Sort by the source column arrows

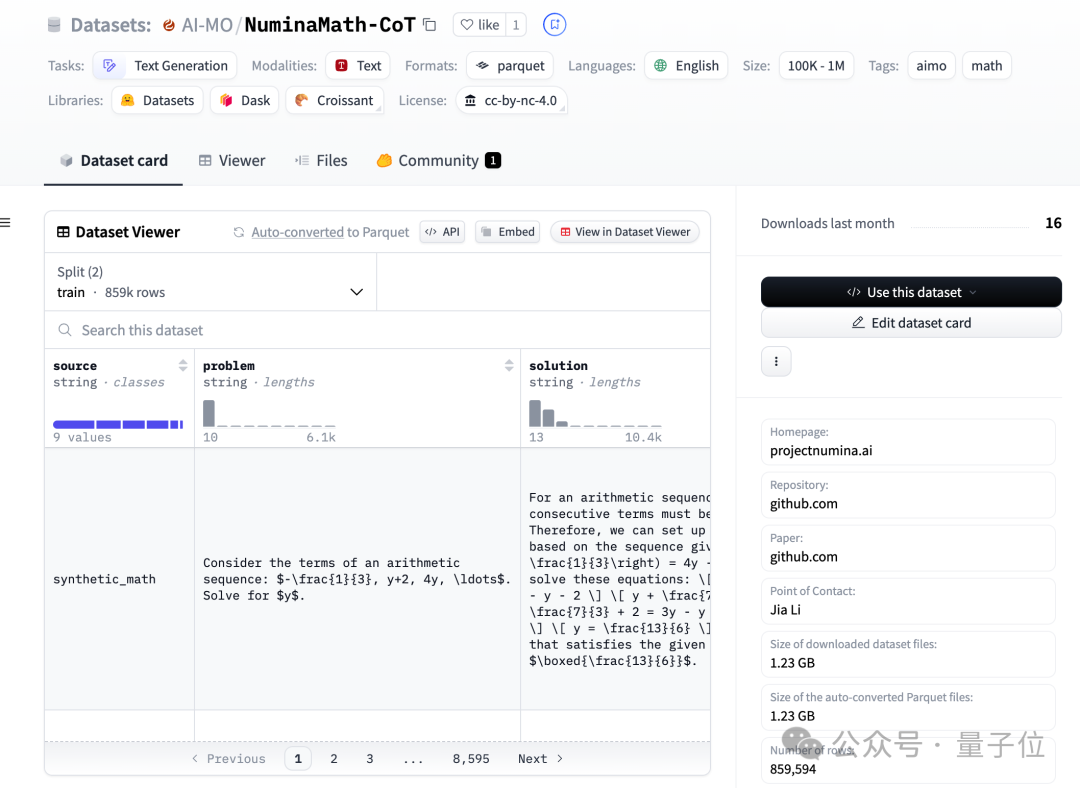point(183,365)
